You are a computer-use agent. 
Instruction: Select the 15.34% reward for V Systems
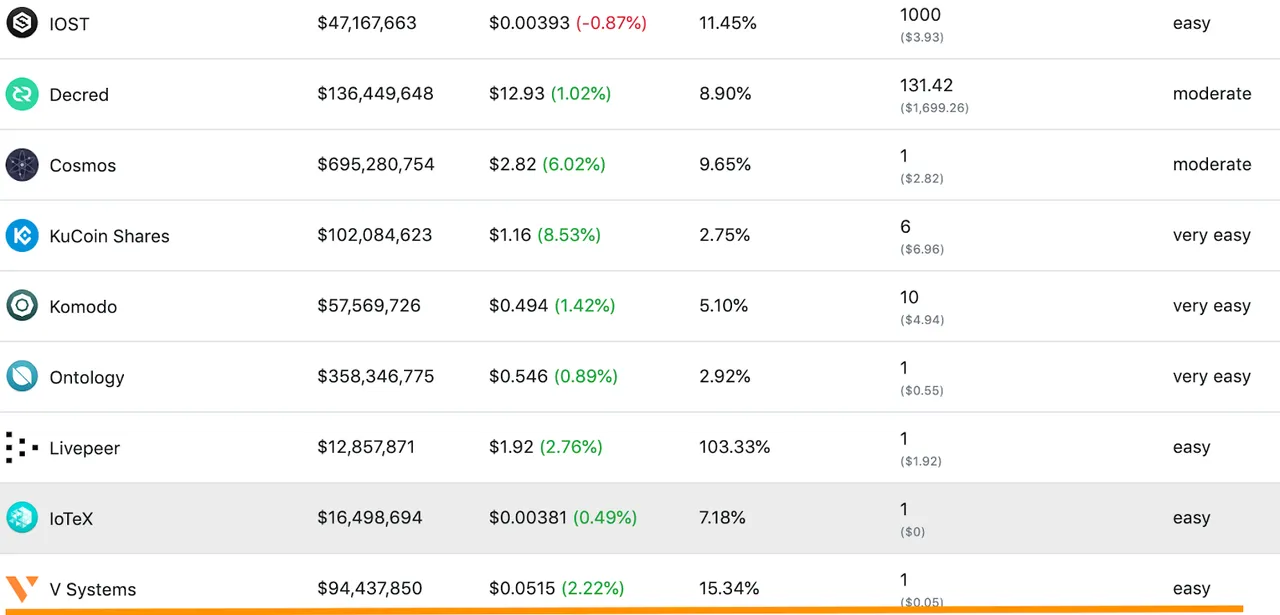729,588
